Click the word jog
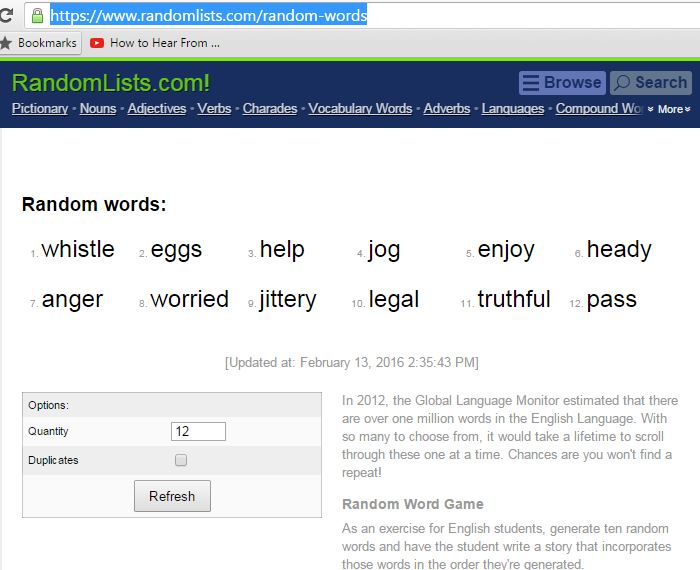Viewport: 700px width, 570px height. tap(384, 250)
